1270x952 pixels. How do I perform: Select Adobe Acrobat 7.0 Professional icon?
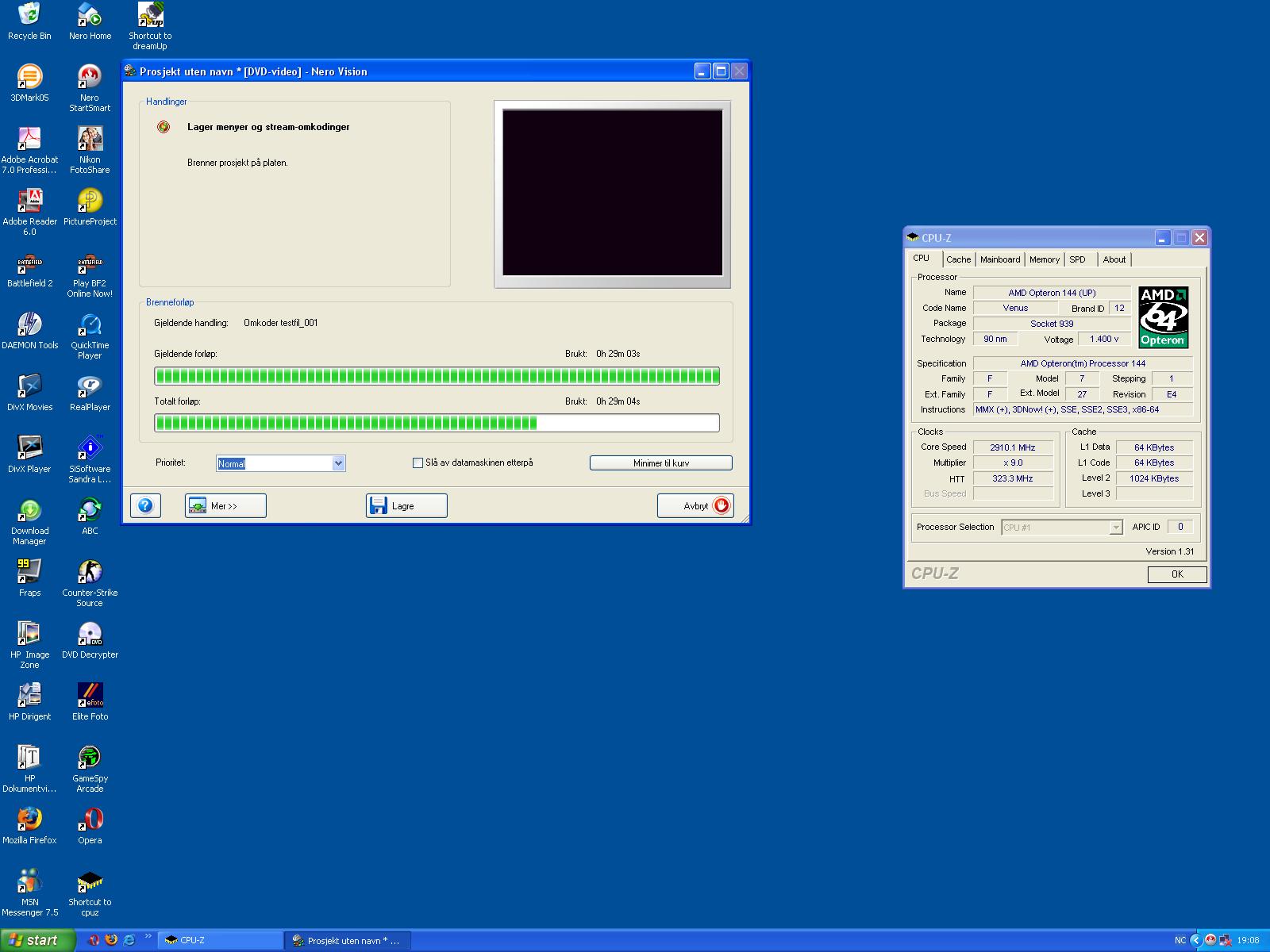tap(29, 150)
